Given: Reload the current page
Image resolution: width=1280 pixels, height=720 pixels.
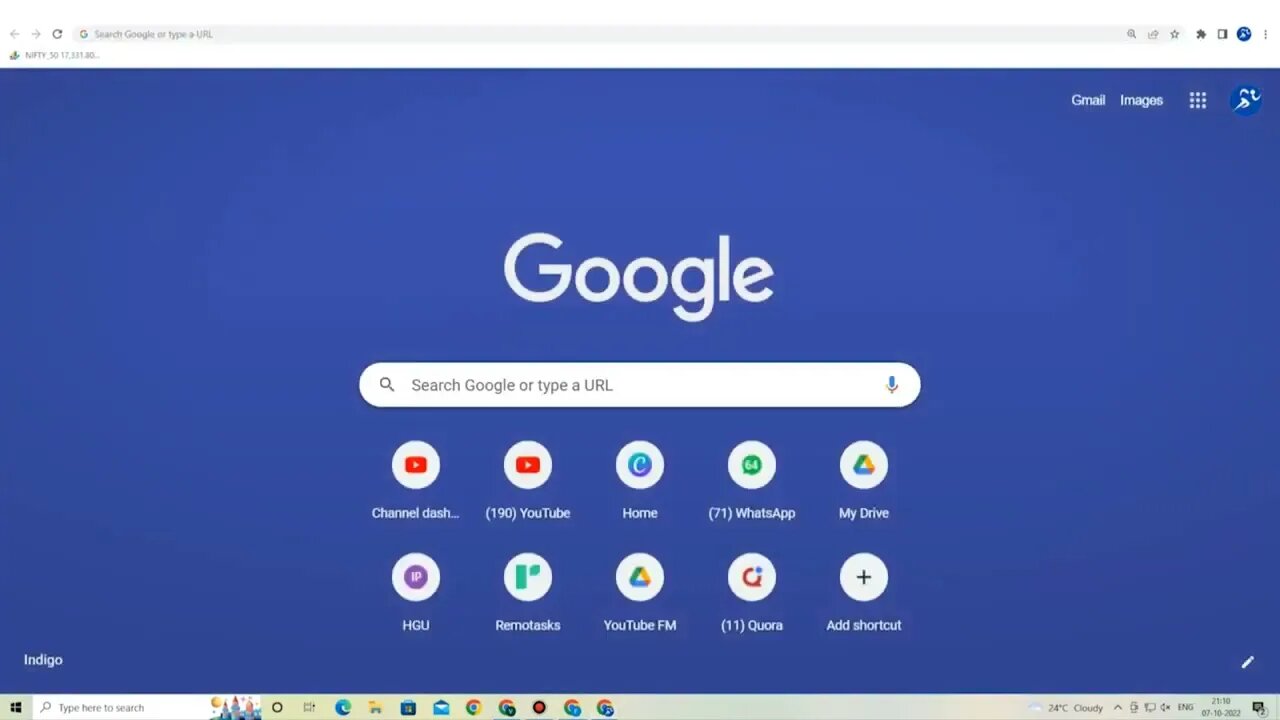Looking at the screenshot, I should coord(57,34).
